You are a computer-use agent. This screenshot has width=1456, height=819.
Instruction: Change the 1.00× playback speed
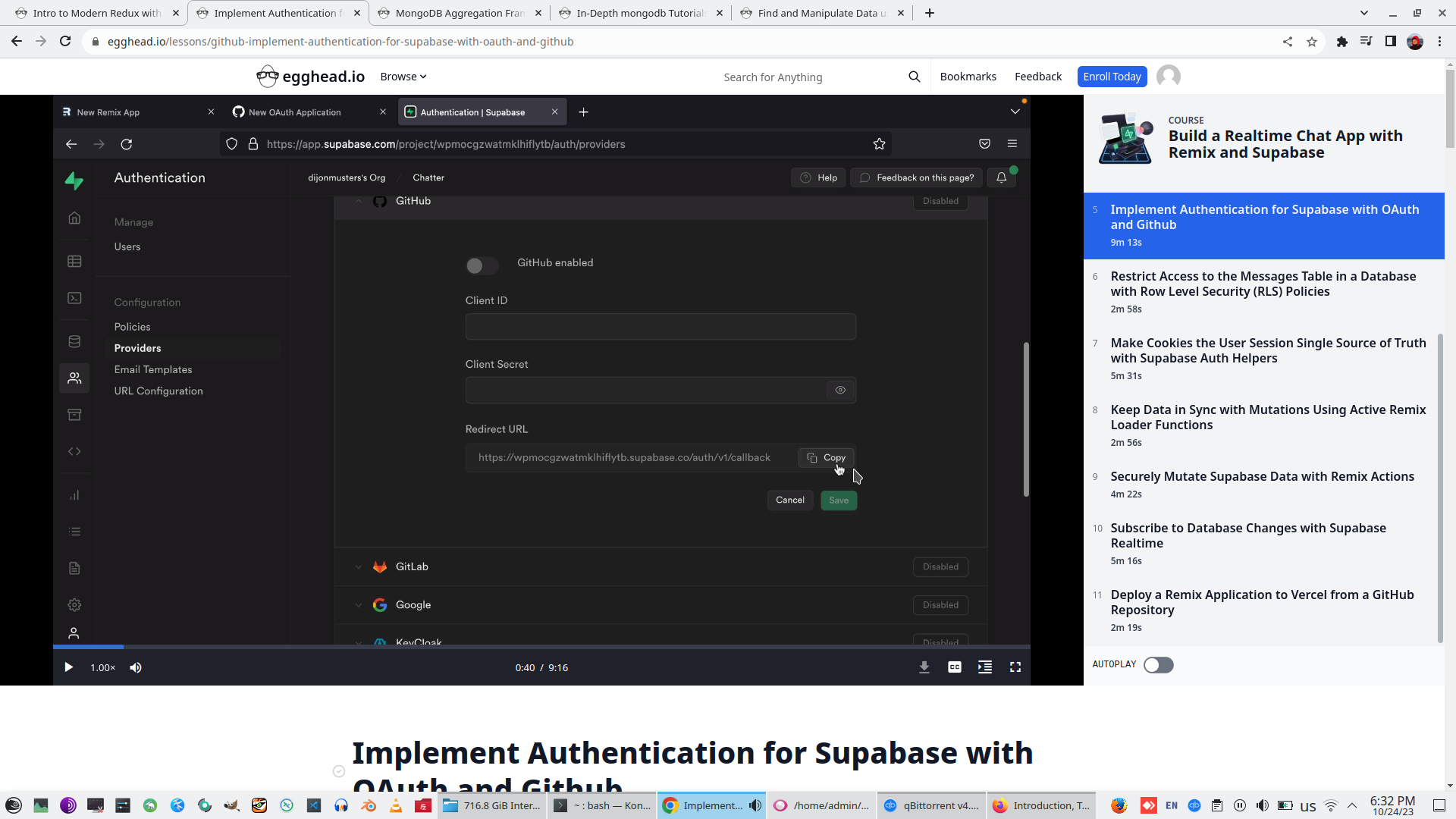tap(102, 667)
